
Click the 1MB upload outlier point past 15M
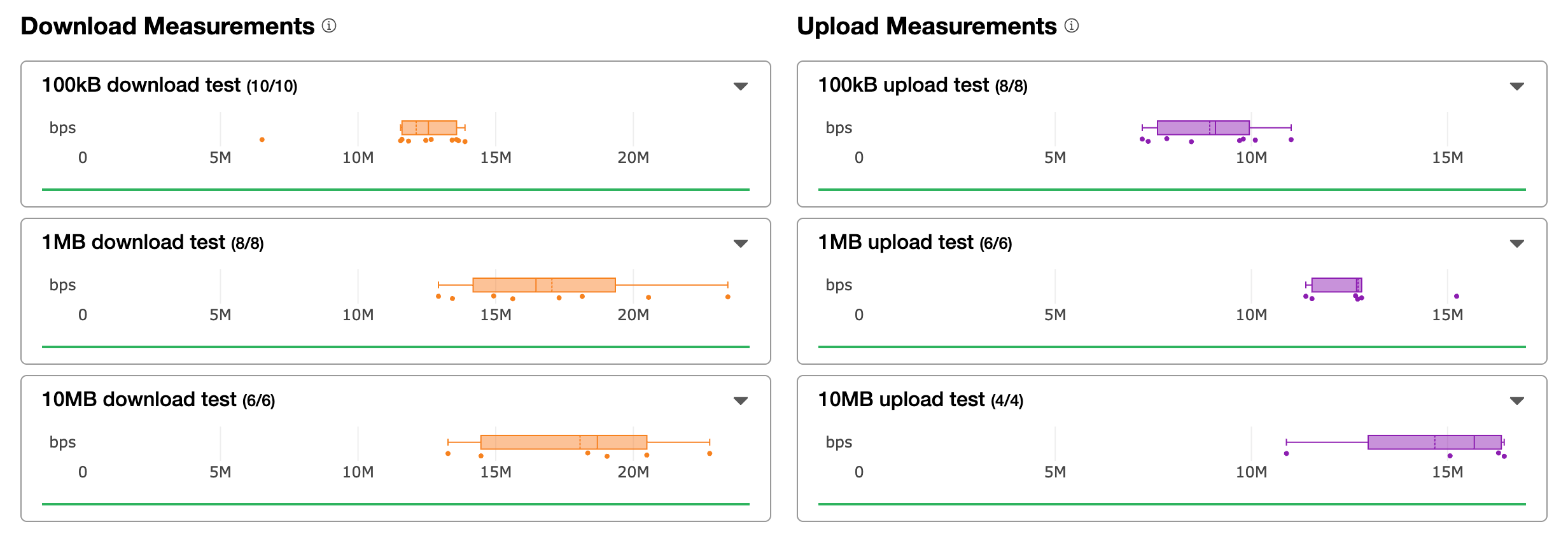pos(1457,296)
